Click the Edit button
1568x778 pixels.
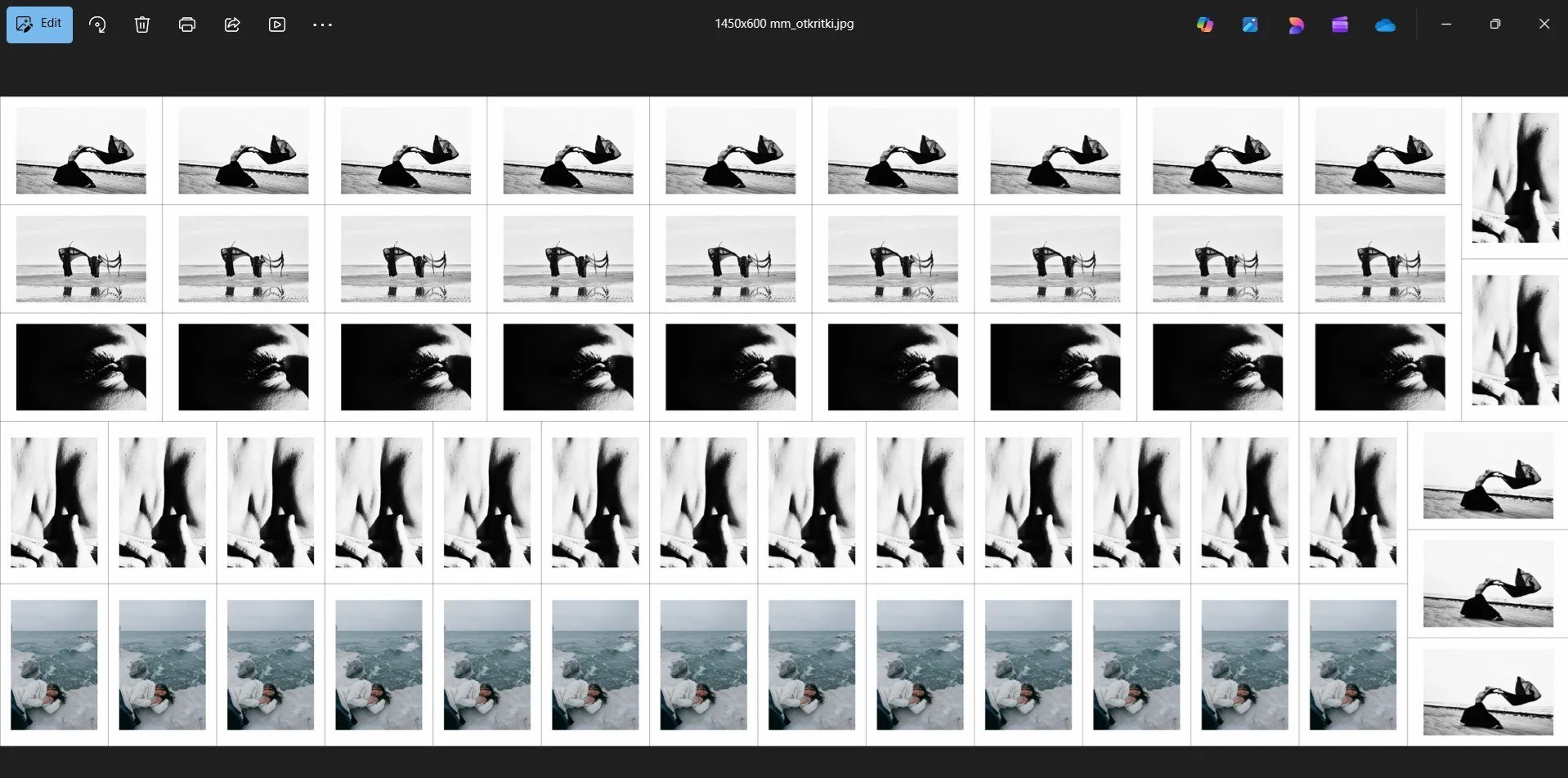tap(39, 25)
